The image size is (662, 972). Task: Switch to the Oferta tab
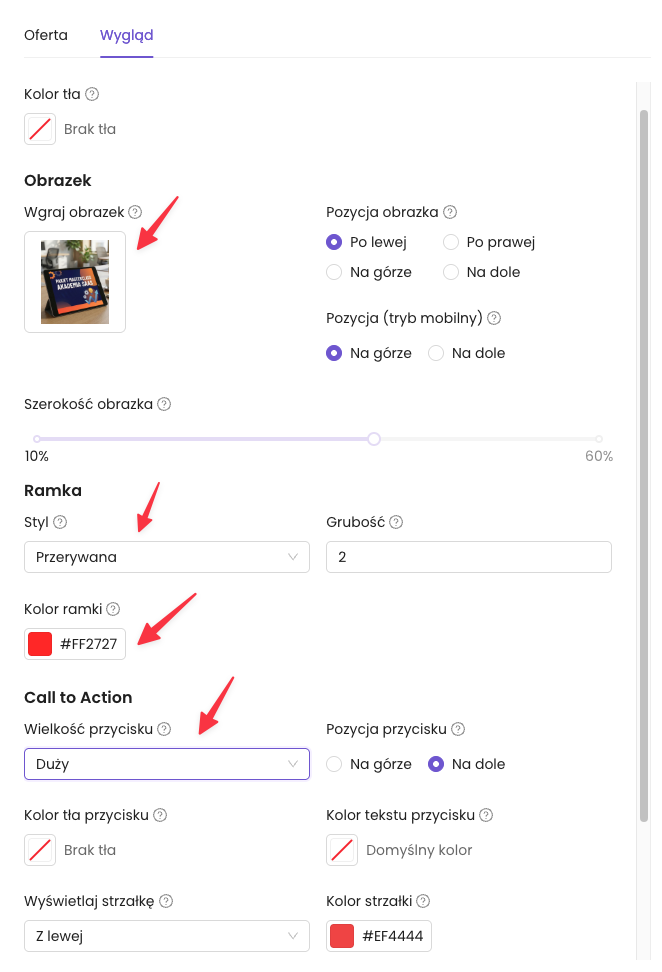pos(46,35)
